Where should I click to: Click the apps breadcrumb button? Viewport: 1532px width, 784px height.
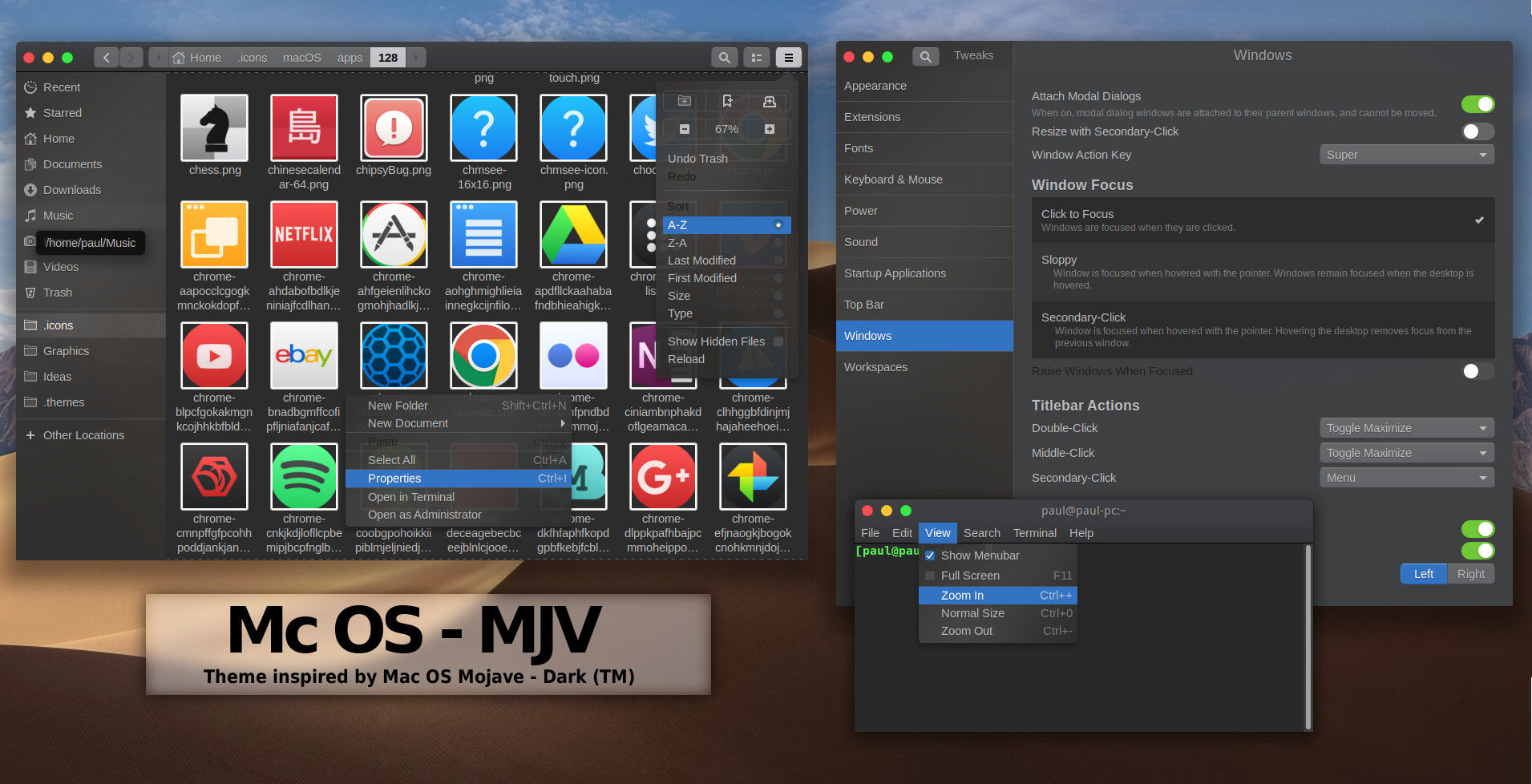tap(350, 57)
